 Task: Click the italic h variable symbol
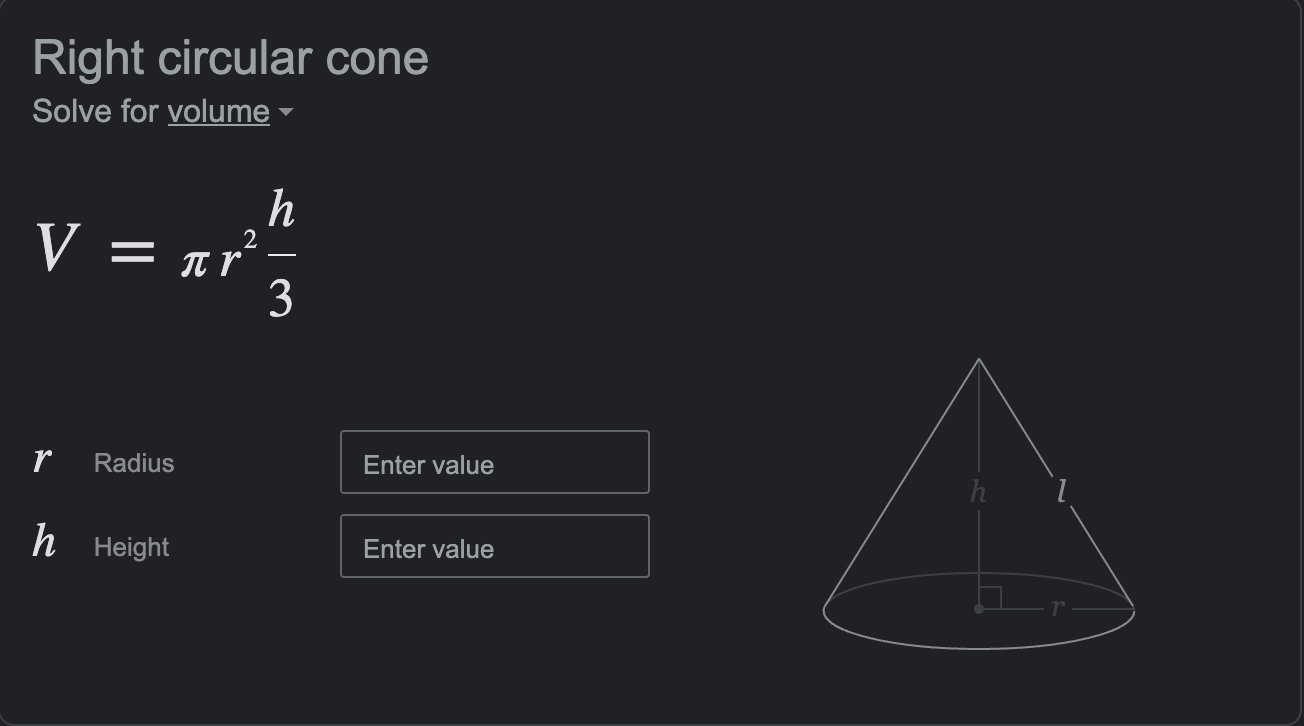click(44, 541)
